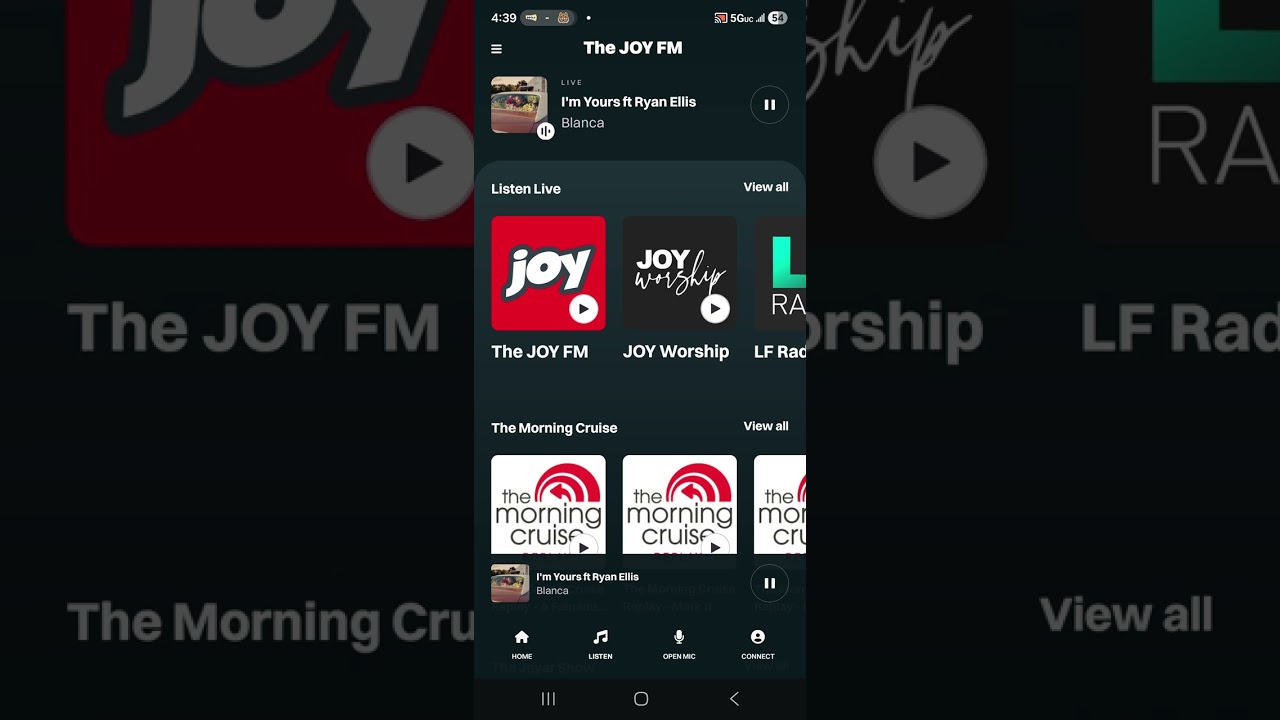
Task: Open the Open Mic tab
Action: coord(679,645)
